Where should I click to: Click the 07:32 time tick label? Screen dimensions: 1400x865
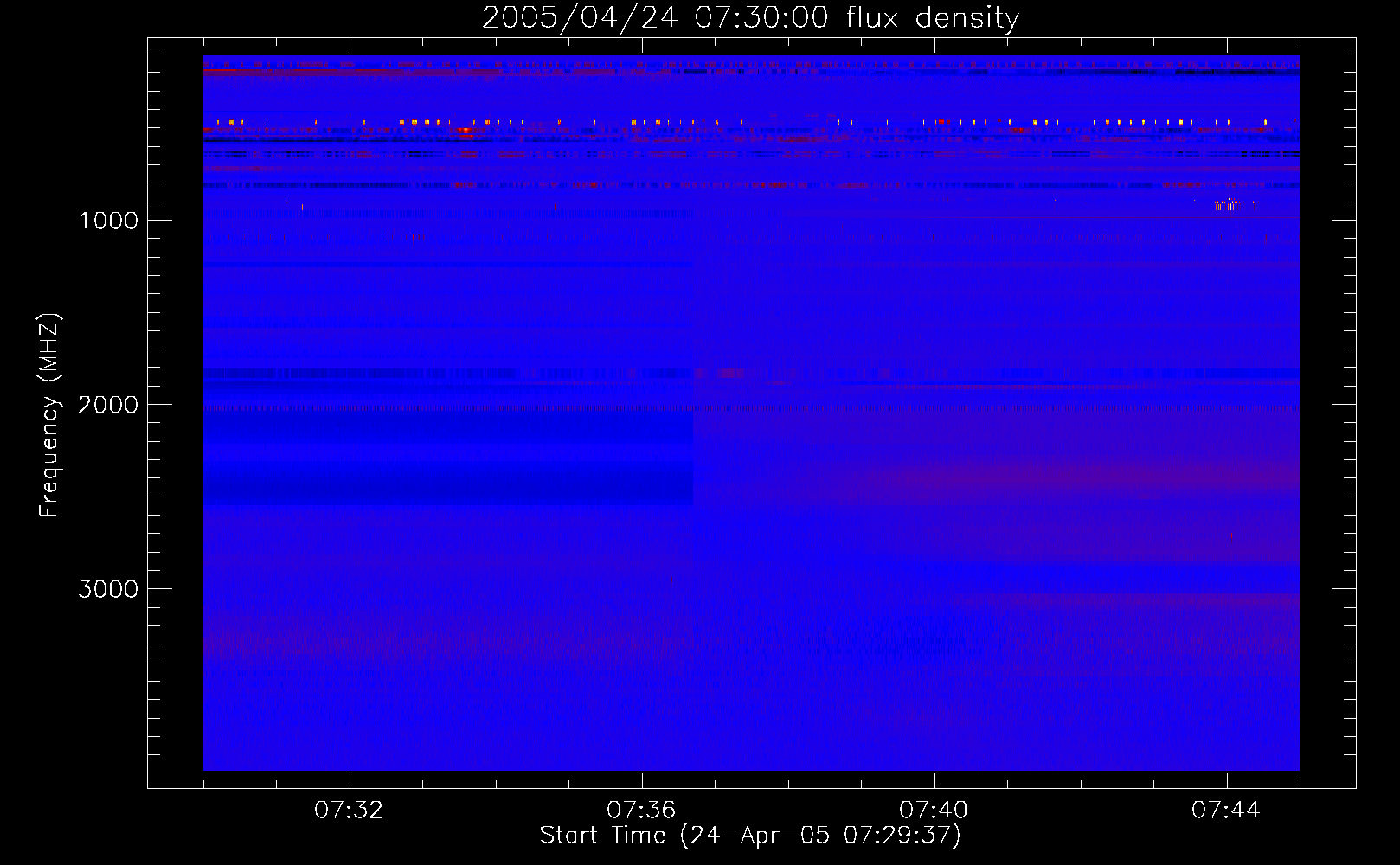click(349, 811)
